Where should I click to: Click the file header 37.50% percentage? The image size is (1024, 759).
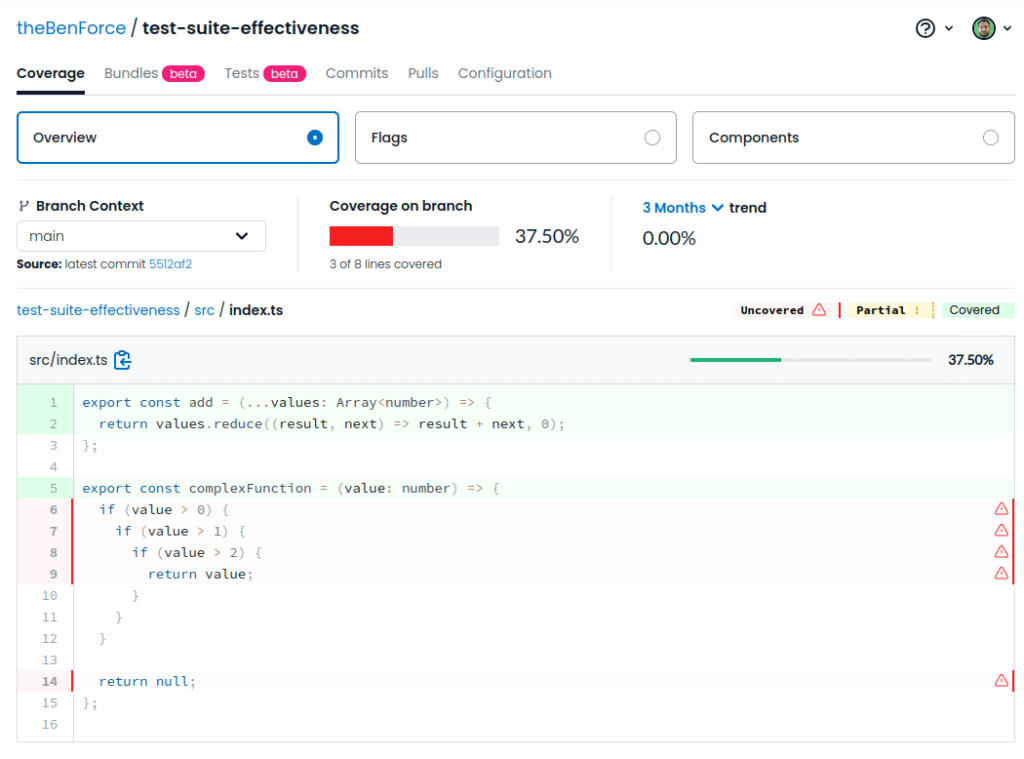pos(970,360)
